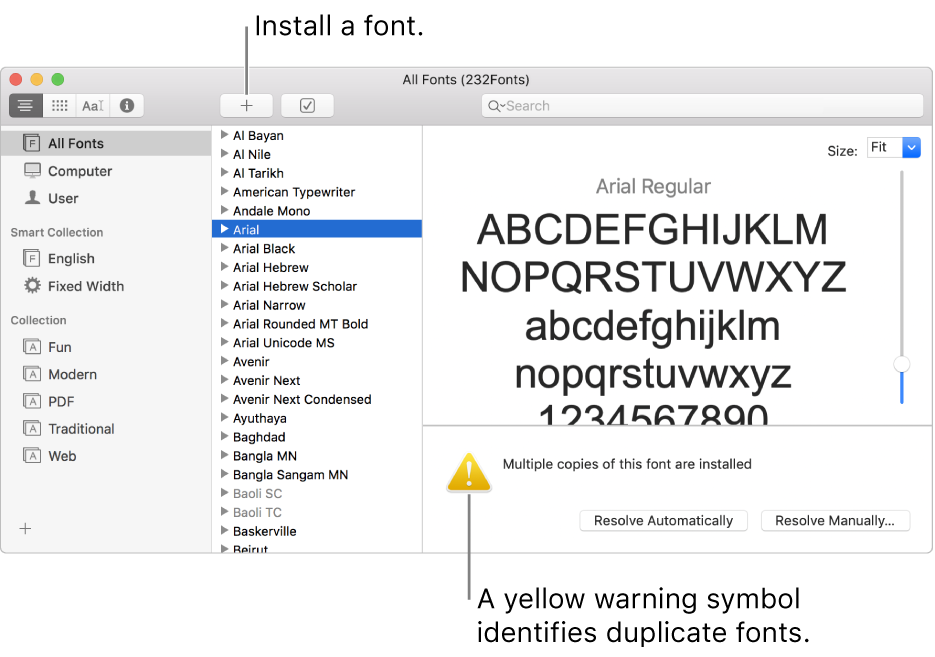The height and width of the screenshot is (657, 935).
Task: Click the yellow warning triangle icon
Action: [469, 473]
